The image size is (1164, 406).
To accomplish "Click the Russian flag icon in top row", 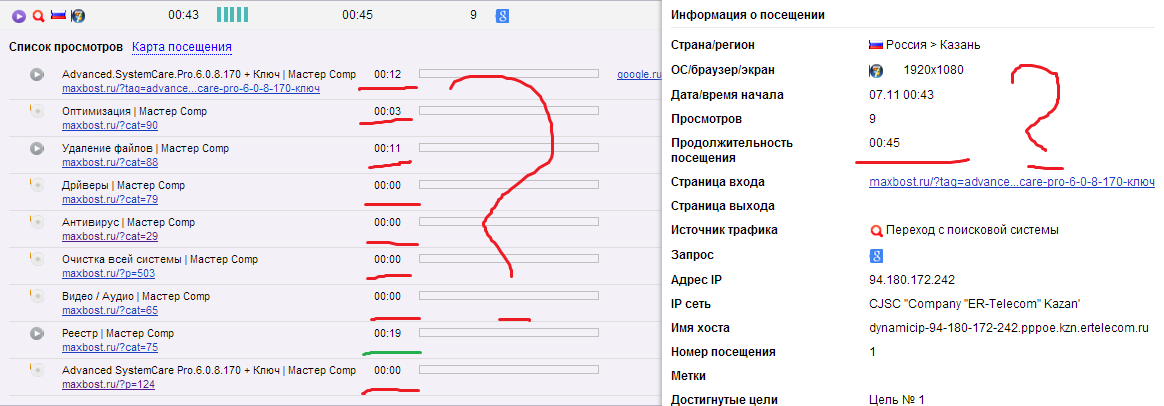I will [58, 15].
